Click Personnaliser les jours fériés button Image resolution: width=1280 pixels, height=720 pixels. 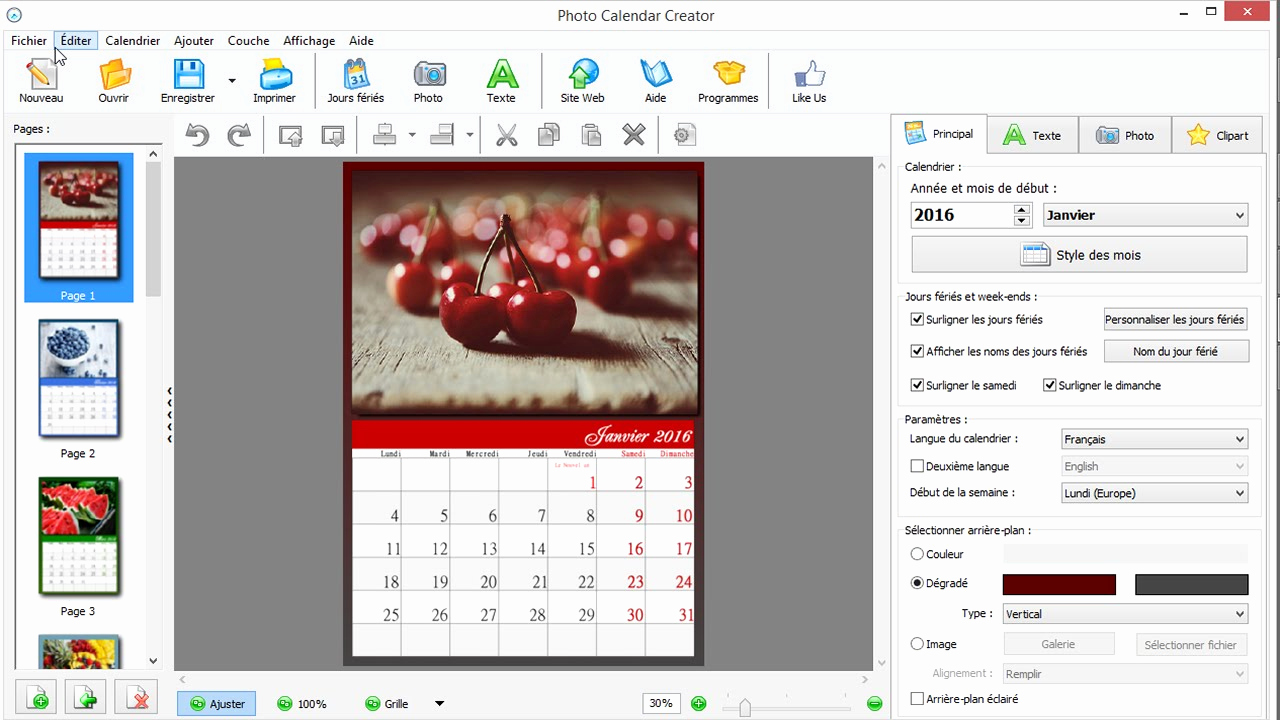(x=1175, y=319)
